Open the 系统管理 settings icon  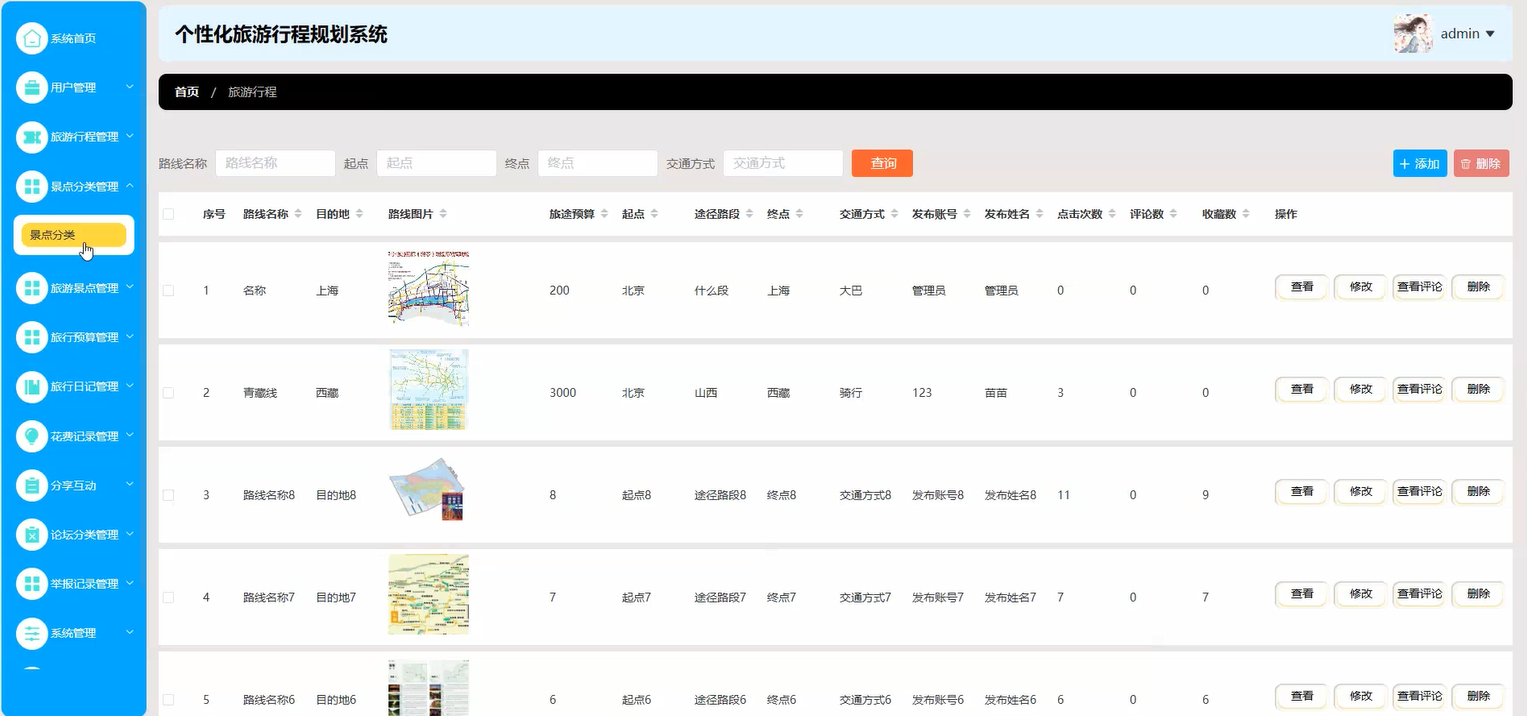34,633
